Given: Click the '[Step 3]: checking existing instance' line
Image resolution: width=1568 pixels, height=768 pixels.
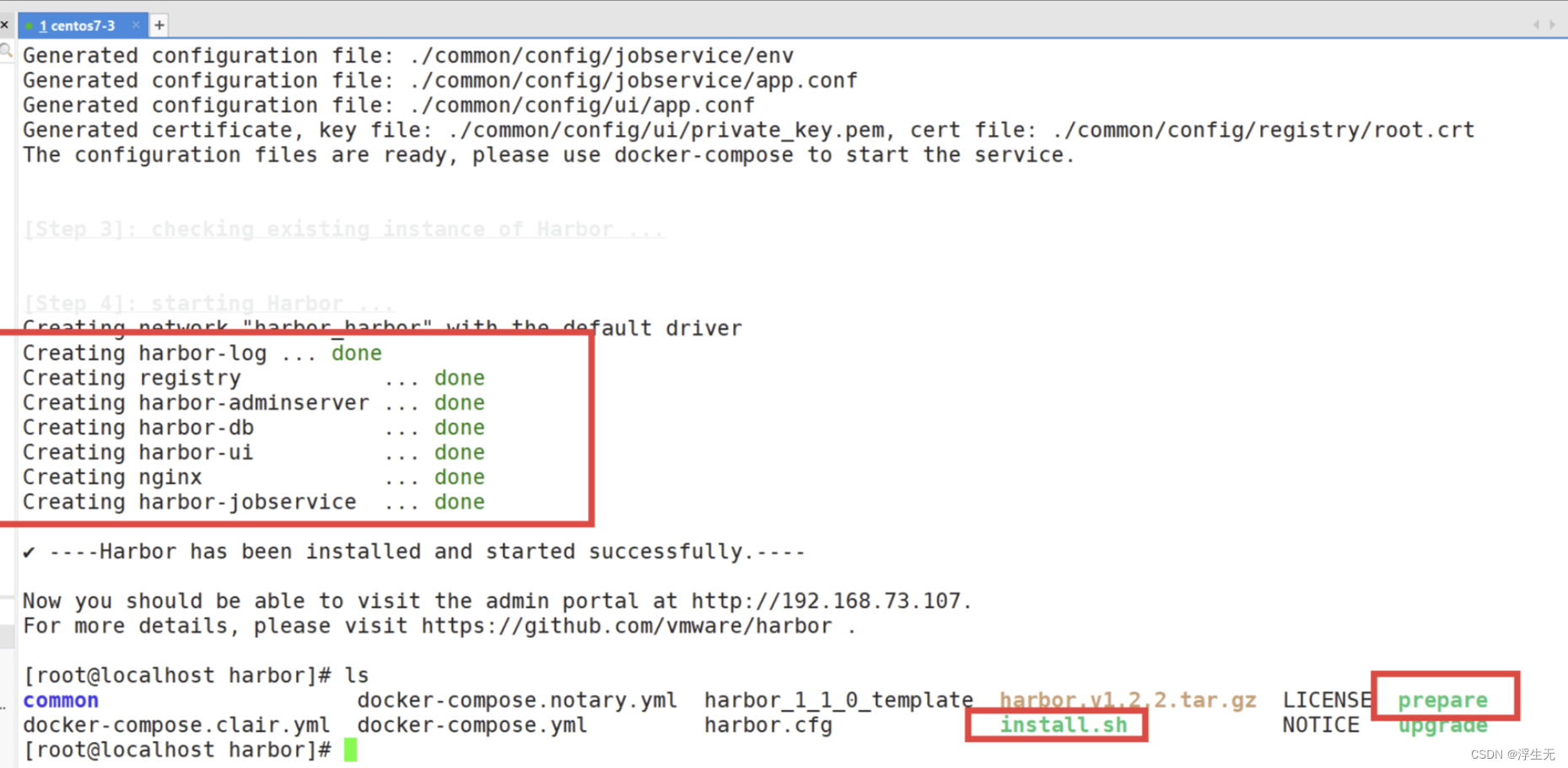Looking at the screenshot, I should (343, 229).
